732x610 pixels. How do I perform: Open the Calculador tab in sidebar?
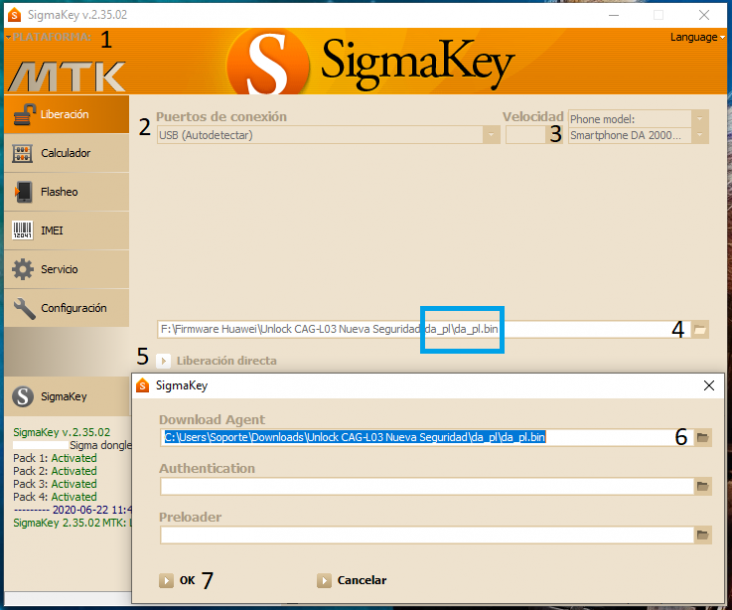pos(66,153)
